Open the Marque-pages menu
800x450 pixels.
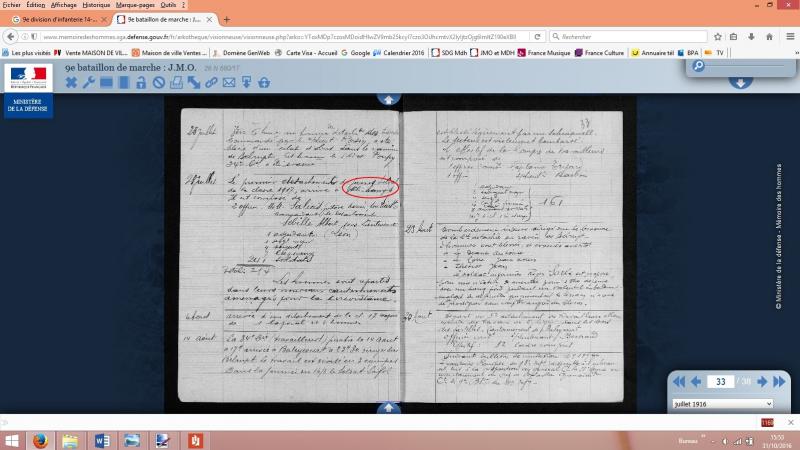pyautogui.click(x=135, y=5)
